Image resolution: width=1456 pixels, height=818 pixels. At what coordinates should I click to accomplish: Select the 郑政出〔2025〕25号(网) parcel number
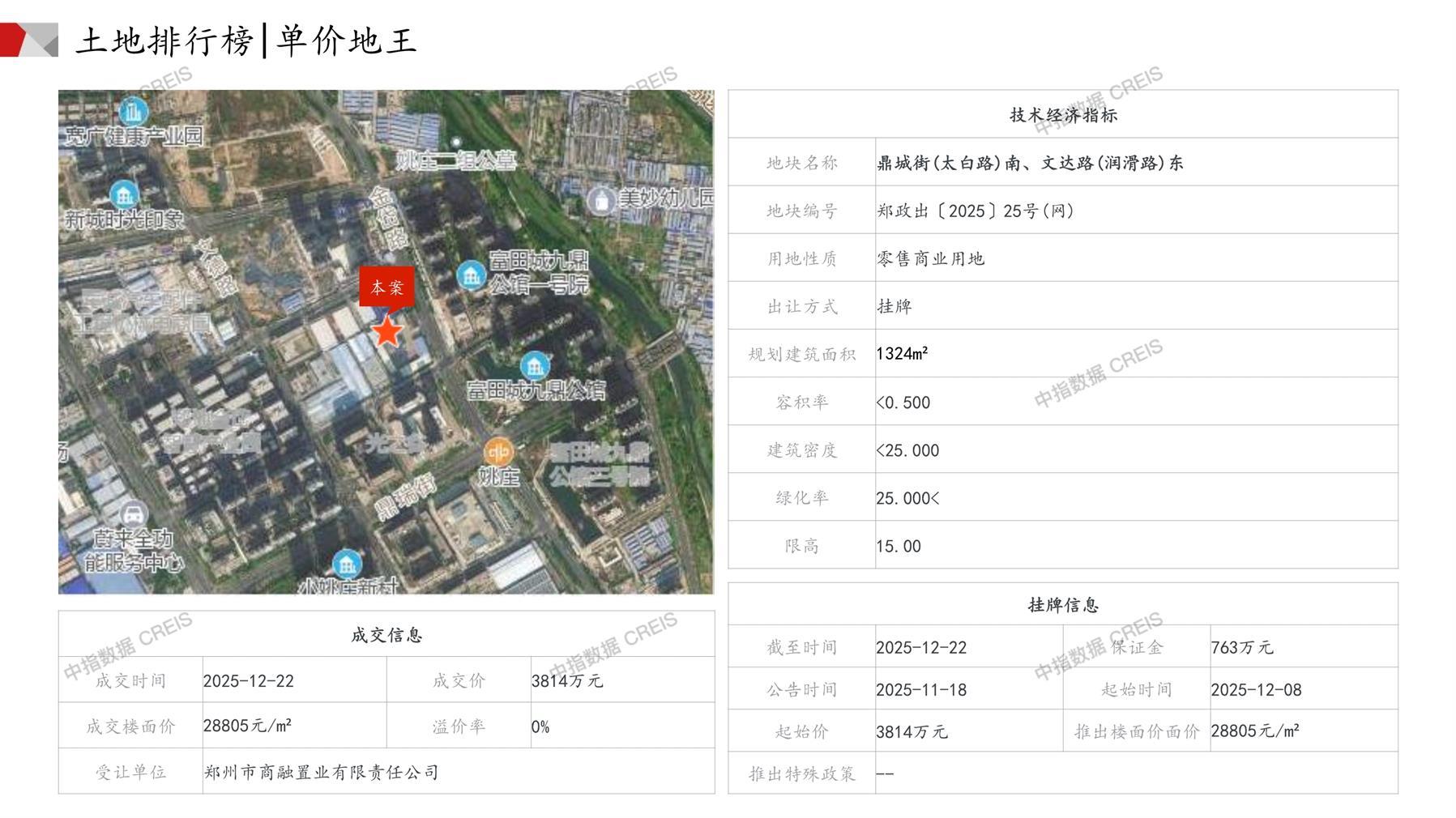tap(975, 211)
